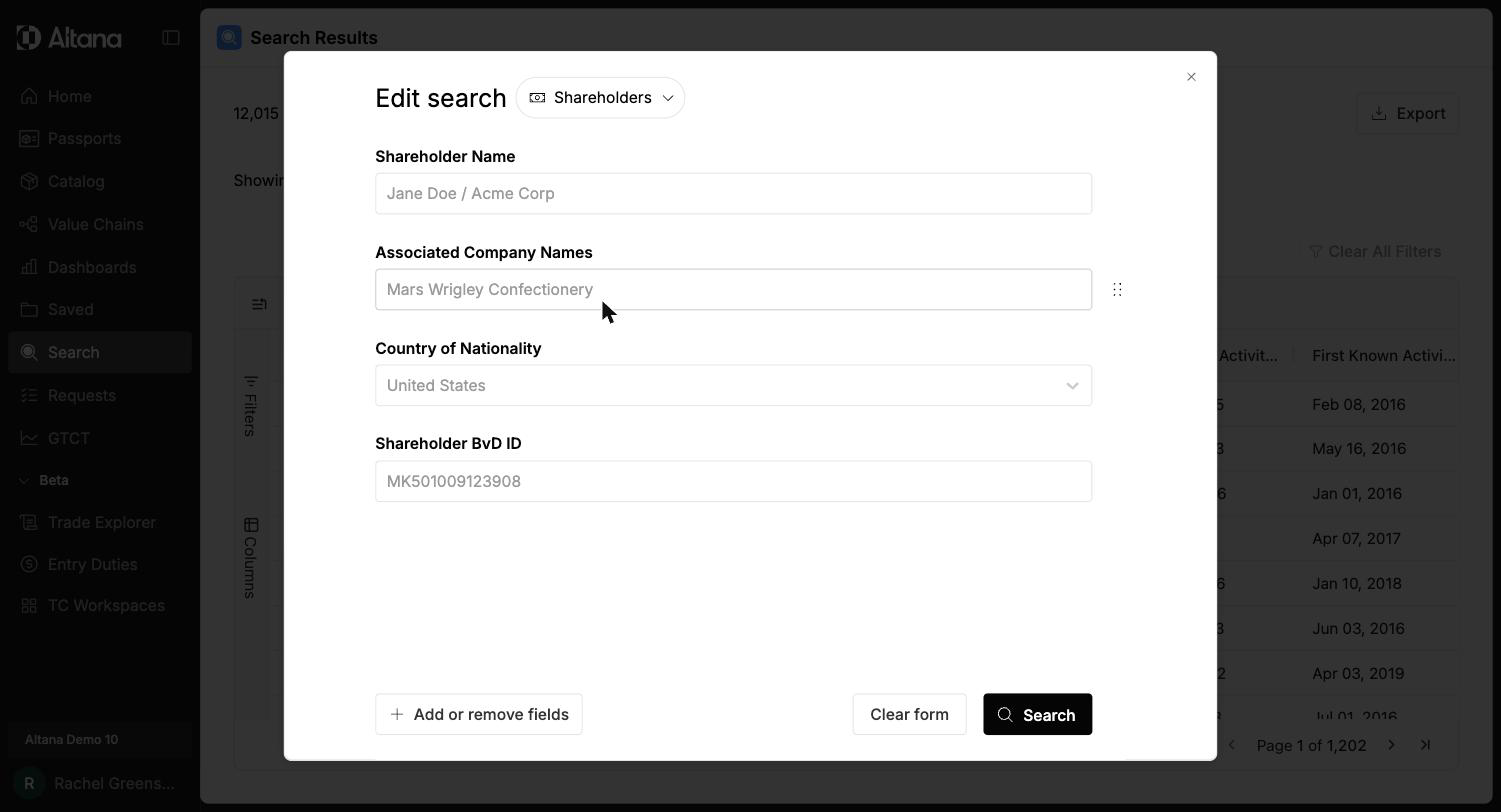Open the Shareholders search type dropdown
The width and height of the screenshot is (1501, 812).
[x=600, y=98]
